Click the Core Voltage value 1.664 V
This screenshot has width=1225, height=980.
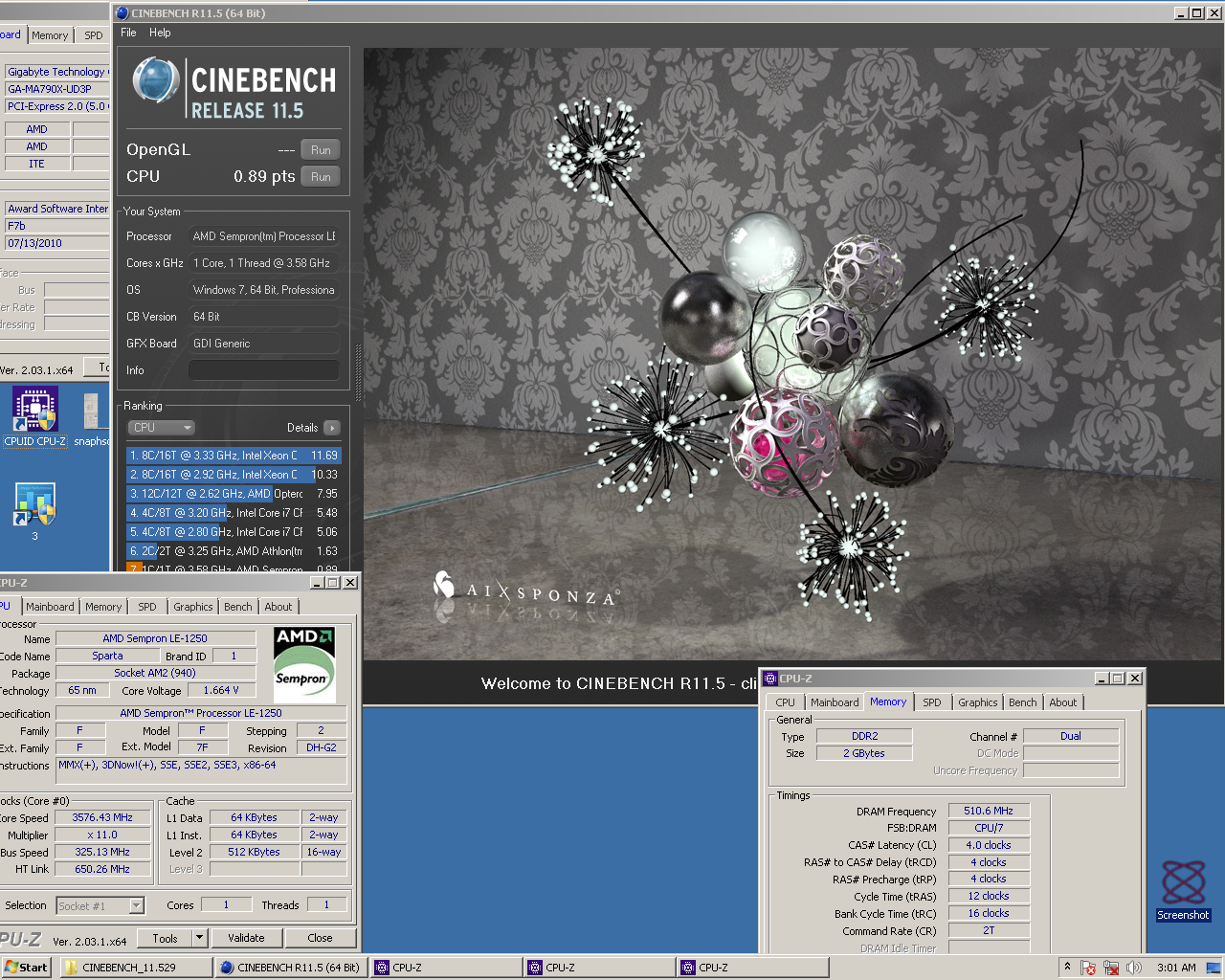tap(221, 690)
